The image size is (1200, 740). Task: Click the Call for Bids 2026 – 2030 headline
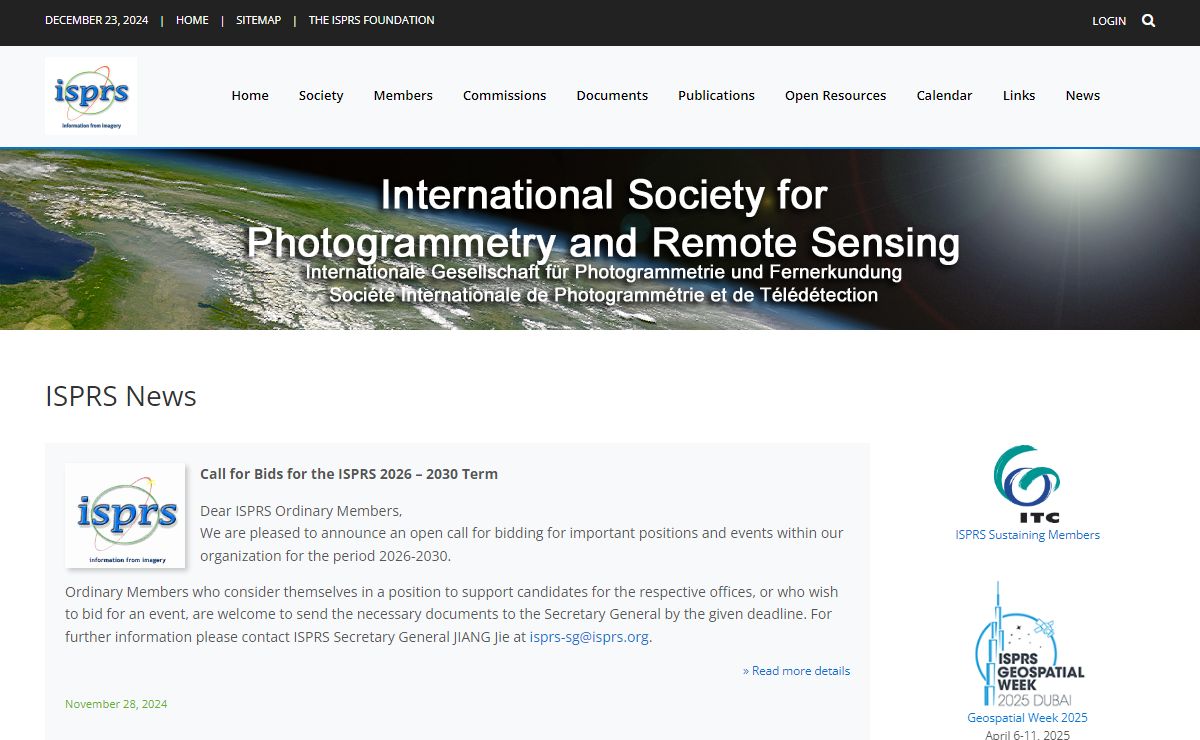[349, 474]
